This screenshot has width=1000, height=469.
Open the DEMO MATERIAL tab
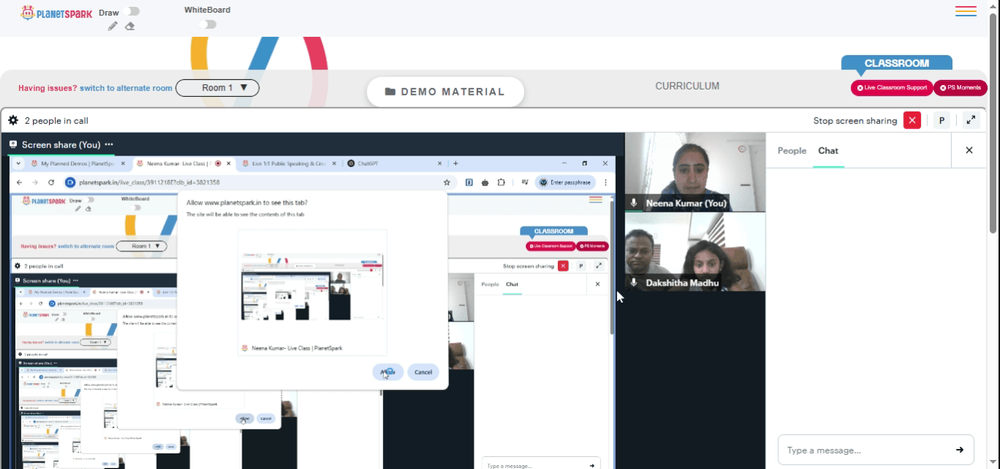pos(445,92)
